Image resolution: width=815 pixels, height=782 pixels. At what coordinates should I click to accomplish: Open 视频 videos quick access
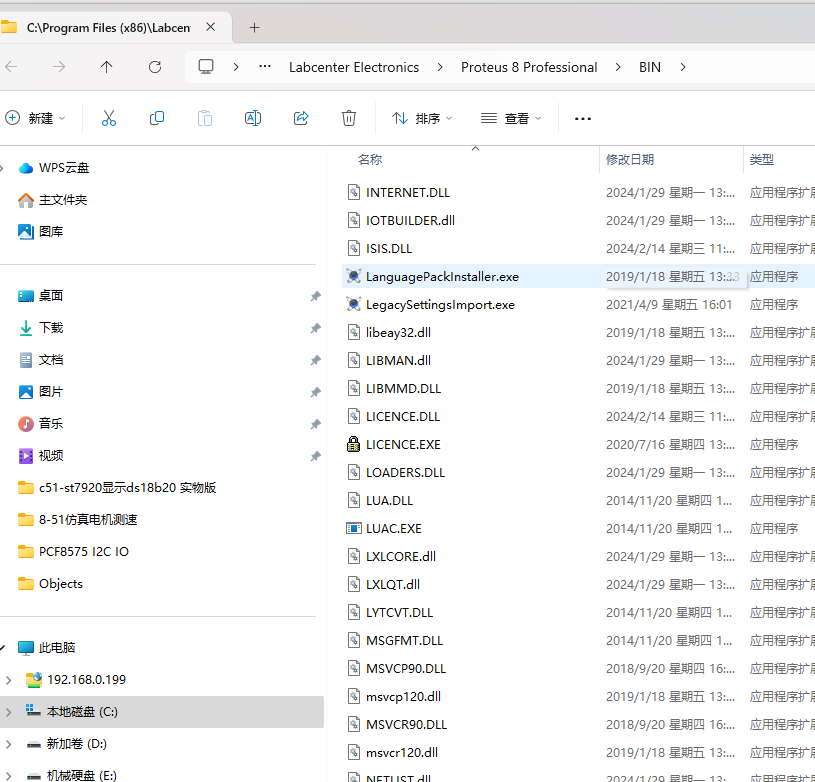coord(41,456)
